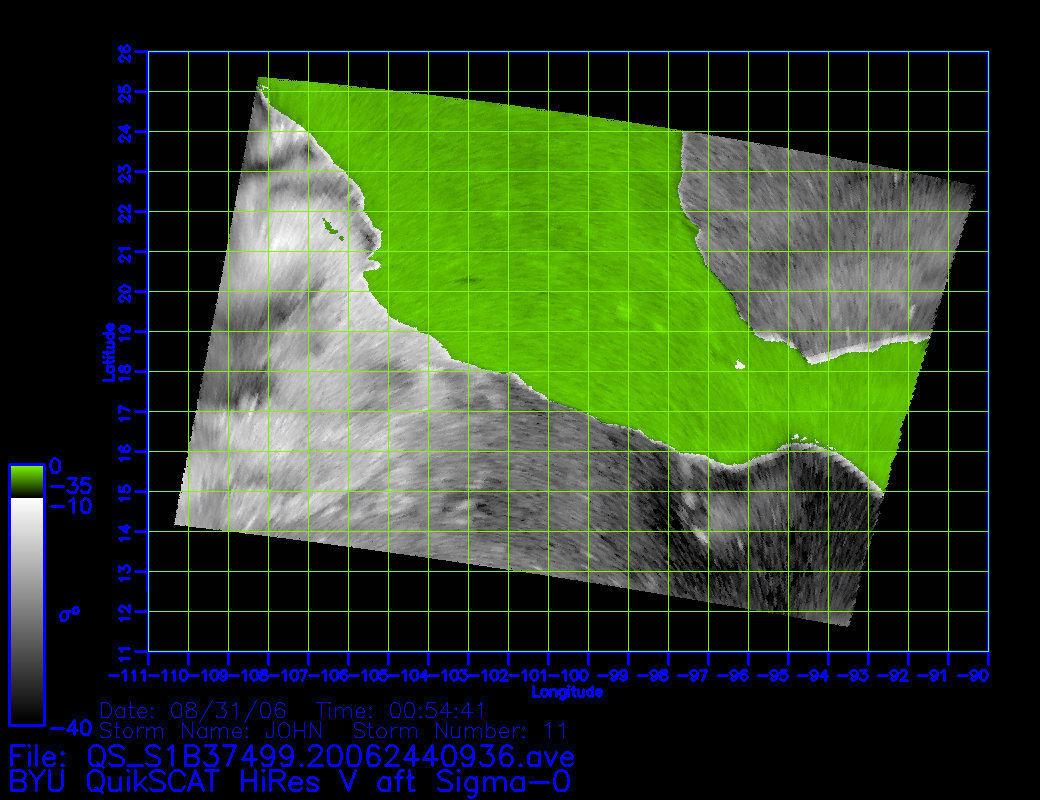Select the file name QS_S1B37499.20062440936.ave text
The image size is (1040, 800).
point(331,755)
